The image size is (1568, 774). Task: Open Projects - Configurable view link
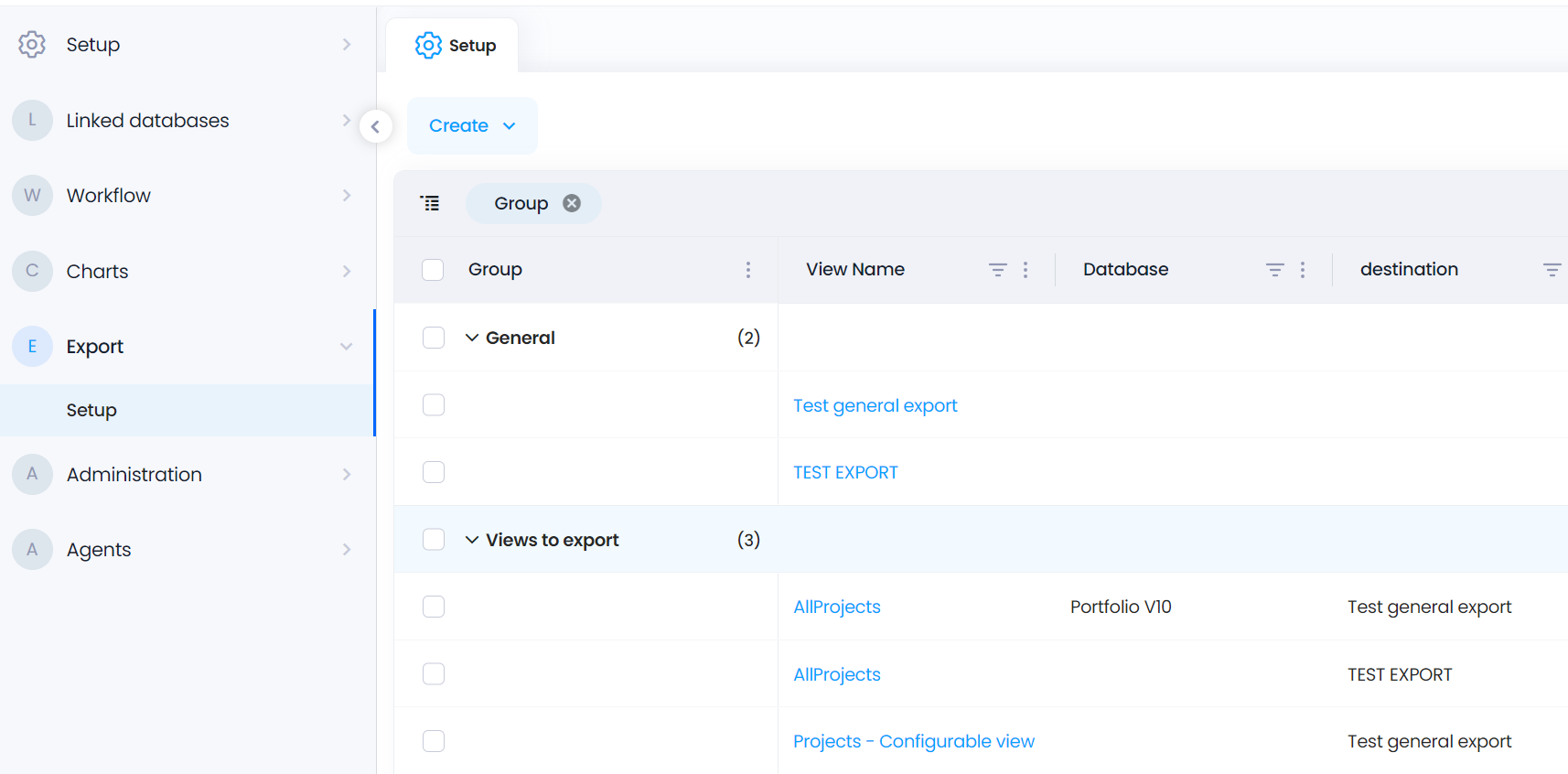click(913, 741)
